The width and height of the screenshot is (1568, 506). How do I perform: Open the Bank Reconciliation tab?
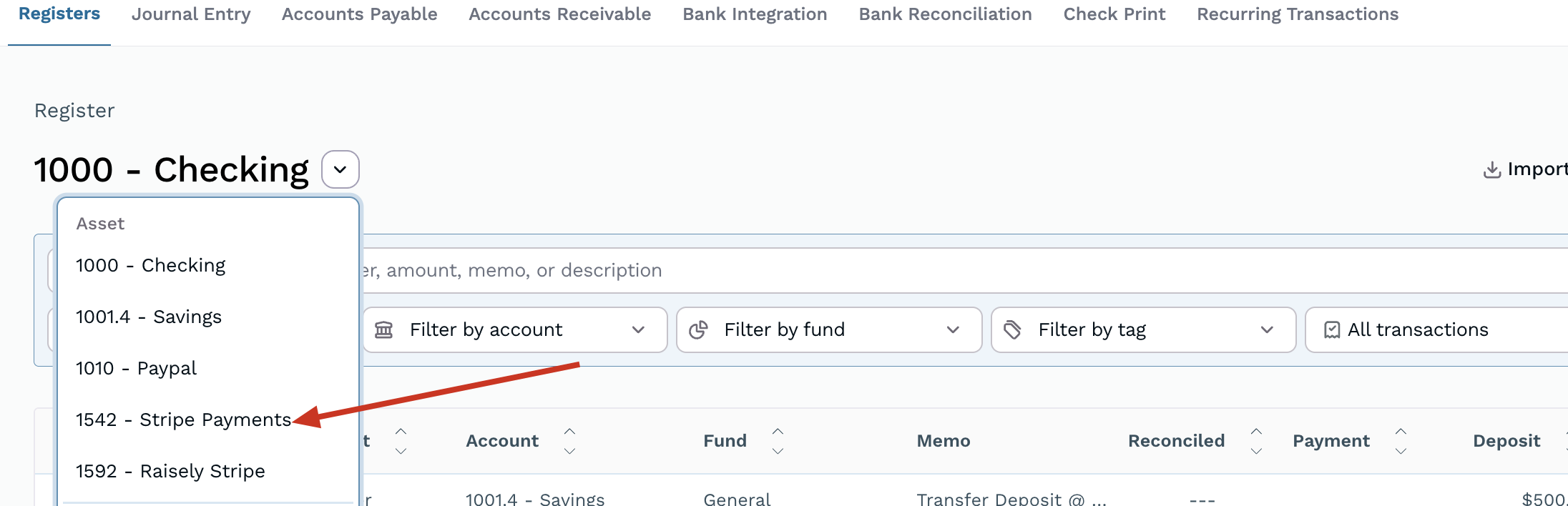pyautogui.click(x=945, y=14)
